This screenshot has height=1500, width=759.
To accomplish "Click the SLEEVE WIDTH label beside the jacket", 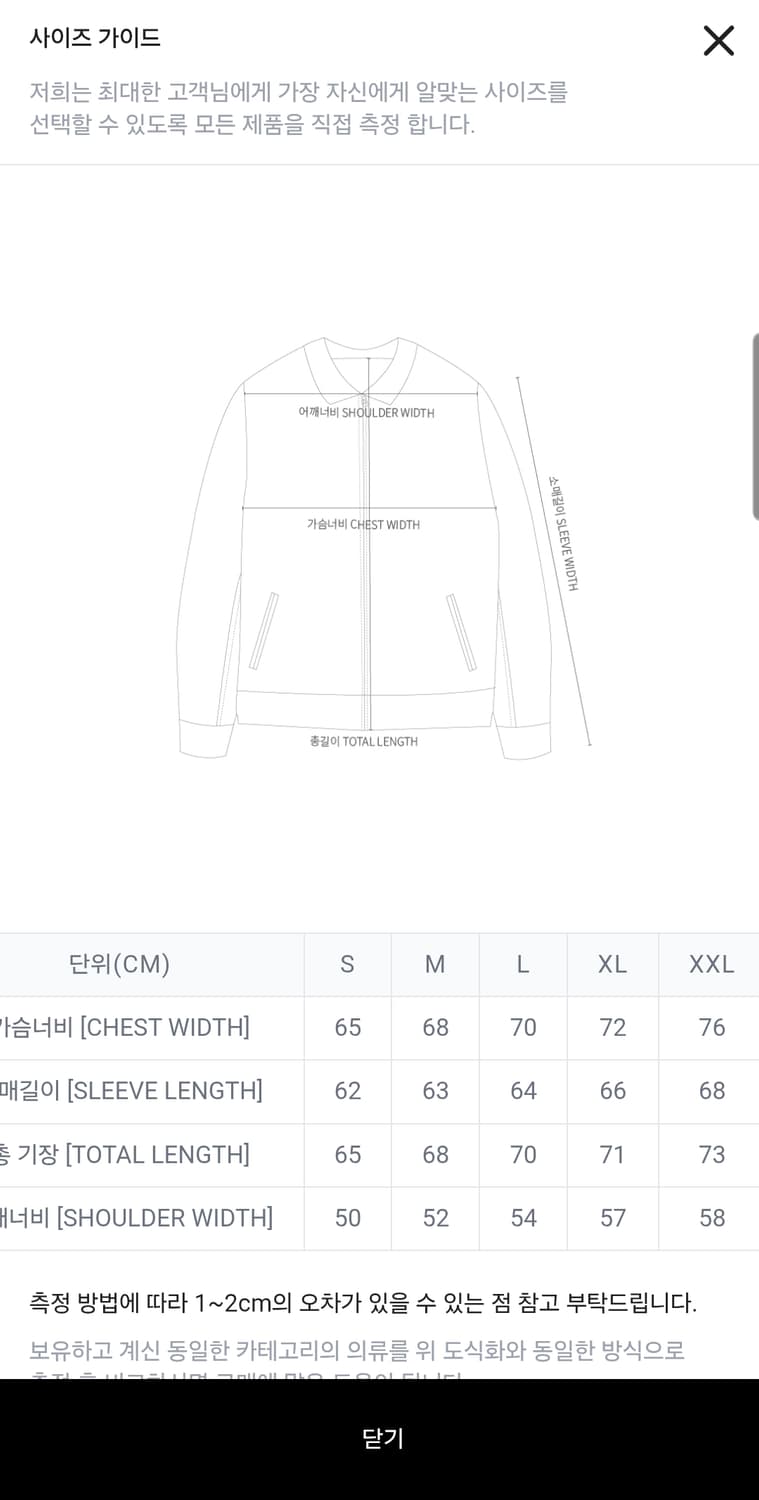I will (x=563, y=534).
